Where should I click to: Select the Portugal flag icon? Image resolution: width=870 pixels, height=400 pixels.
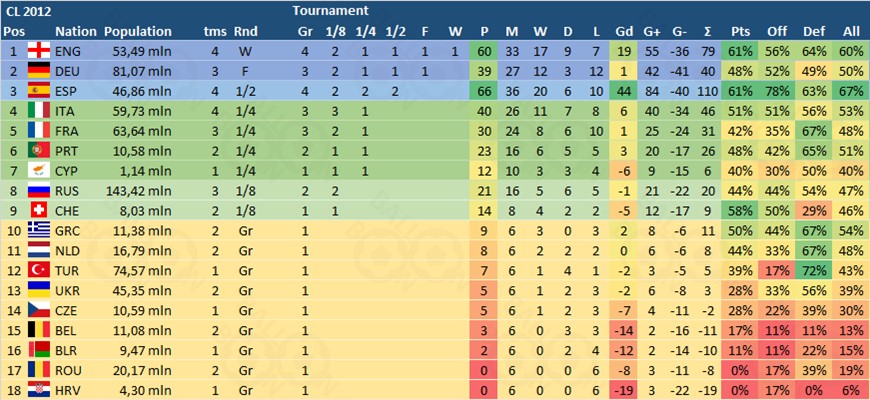pyautogui.click(x=39, y=149)
